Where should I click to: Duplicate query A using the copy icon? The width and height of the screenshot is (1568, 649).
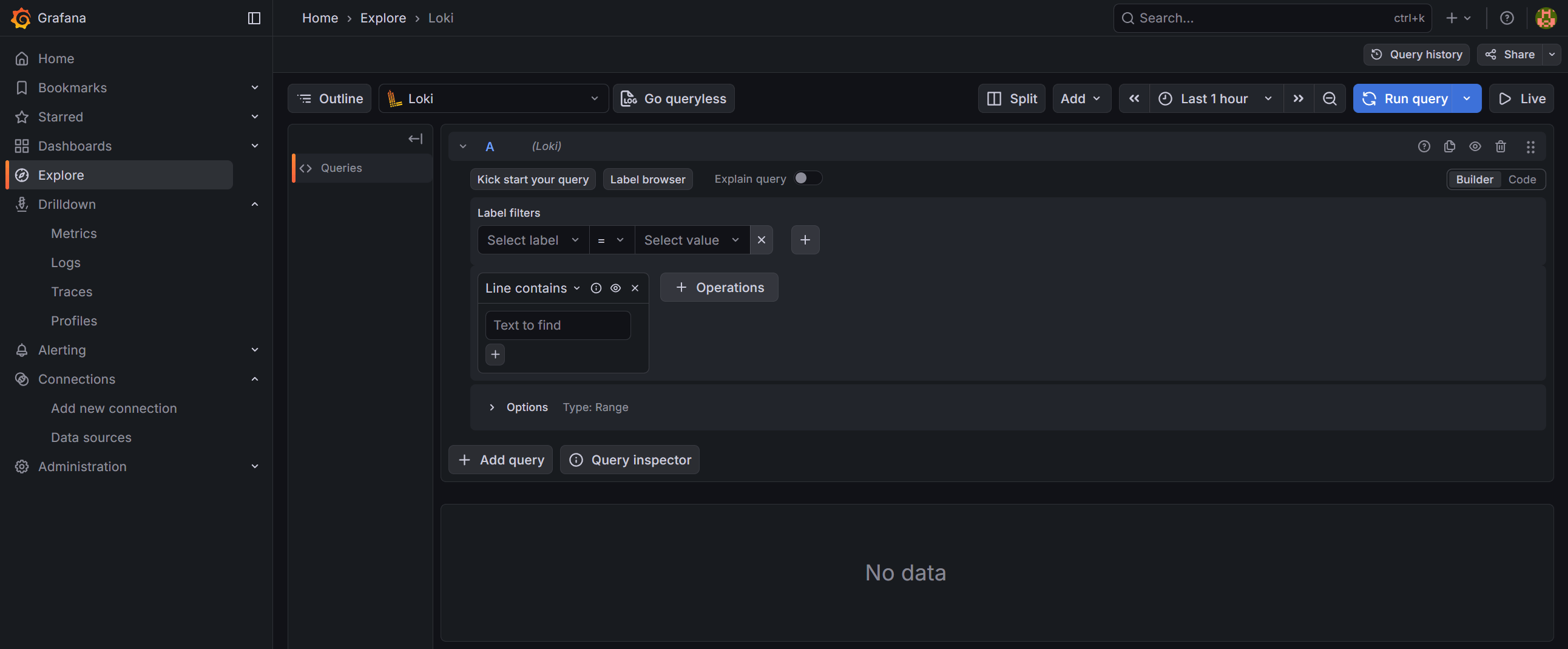pyautogui.click(x=1449, y=146)
